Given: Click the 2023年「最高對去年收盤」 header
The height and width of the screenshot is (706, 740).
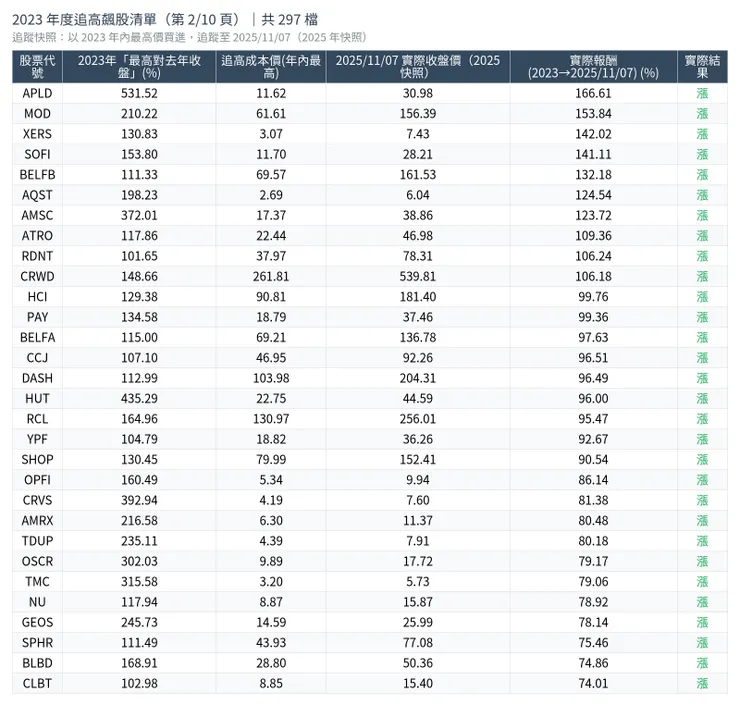Looking at the screenshot, I should (138, 67).
